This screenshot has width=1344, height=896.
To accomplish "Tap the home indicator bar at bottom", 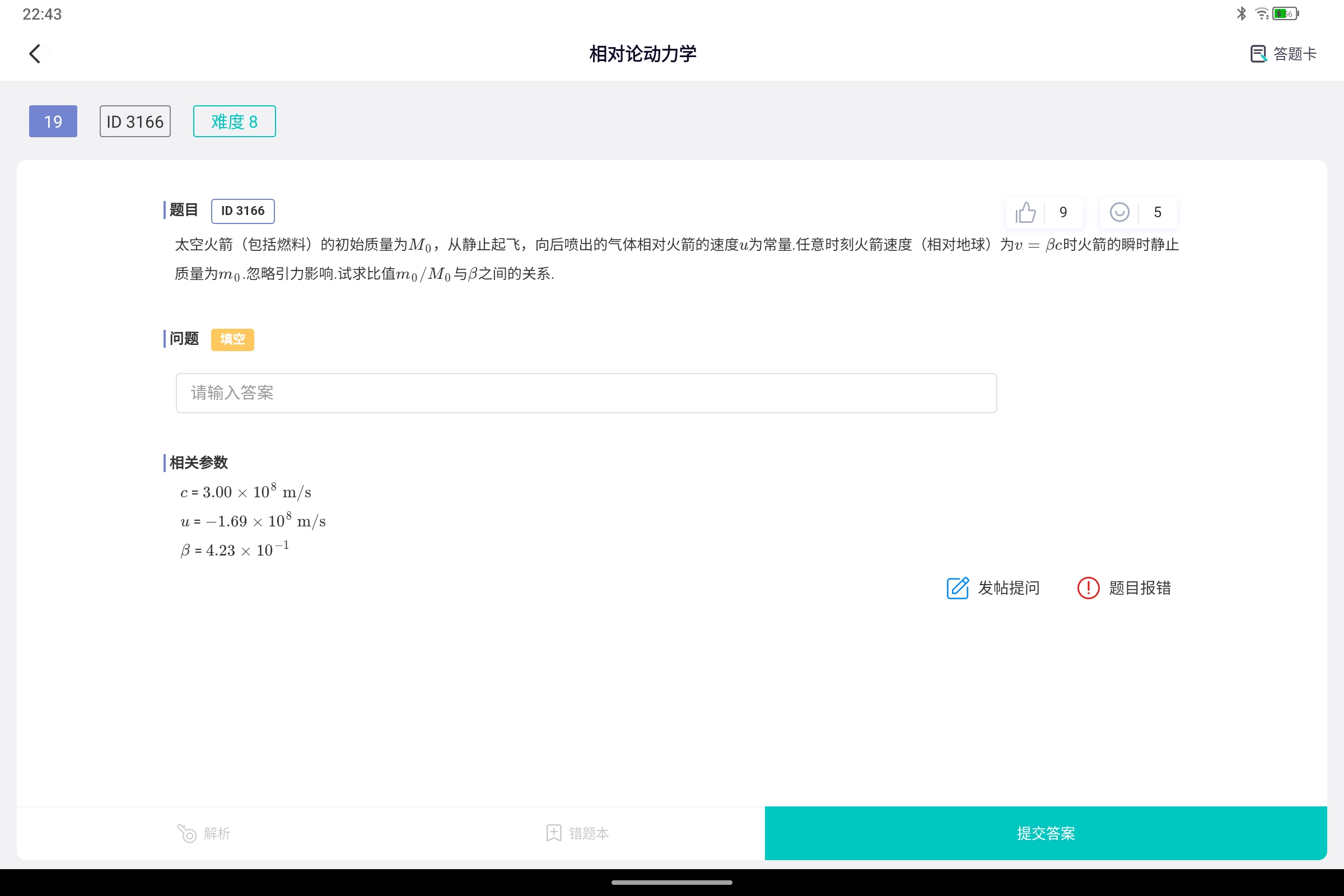I will click(672, 883).
